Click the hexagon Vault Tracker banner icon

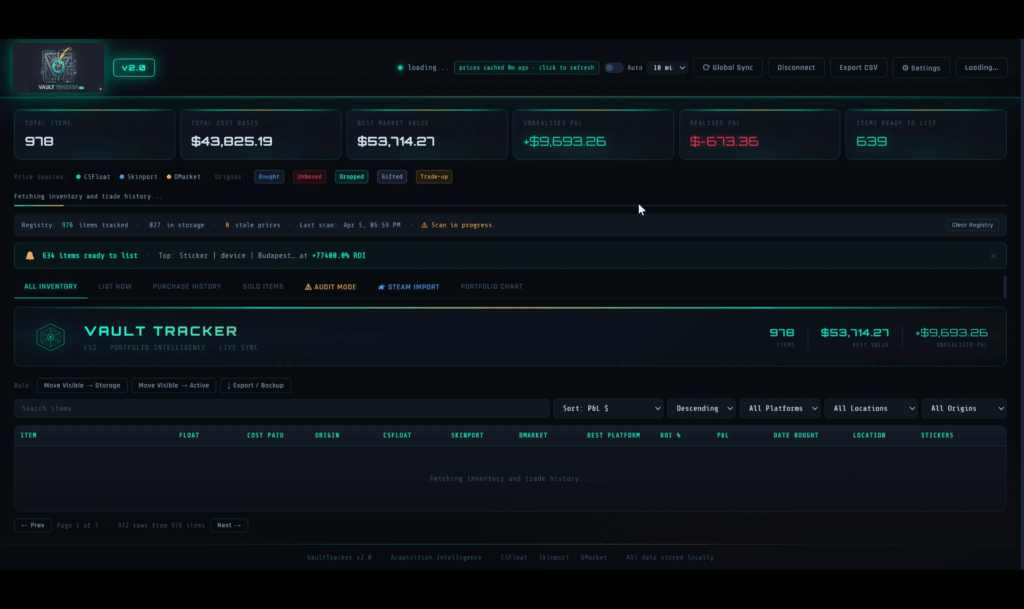50,337
